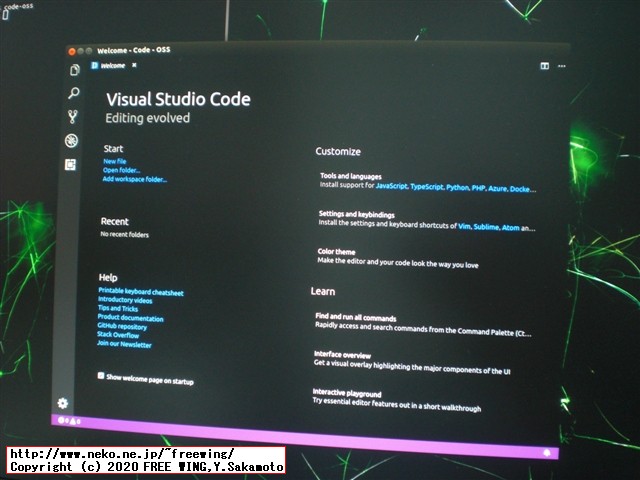
Task: Click Tools and languages heading
Action: pos(351,176)
